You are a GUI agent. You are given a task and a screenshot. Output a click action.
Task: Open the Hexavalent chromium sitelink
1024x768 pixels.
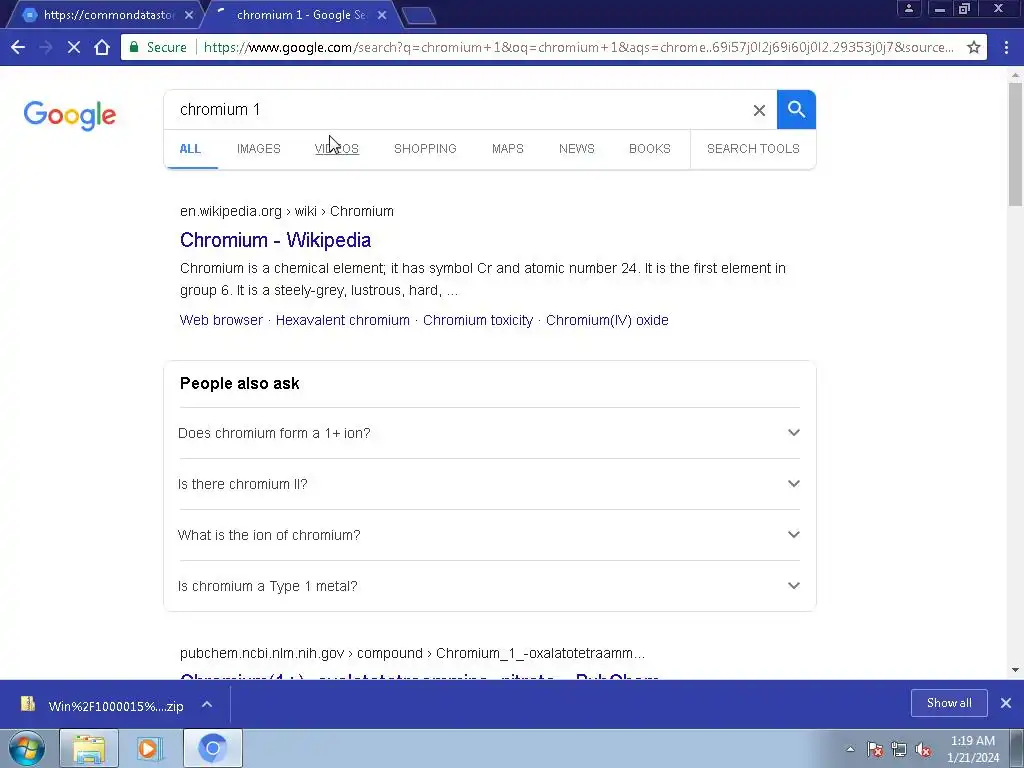[342, 320]
